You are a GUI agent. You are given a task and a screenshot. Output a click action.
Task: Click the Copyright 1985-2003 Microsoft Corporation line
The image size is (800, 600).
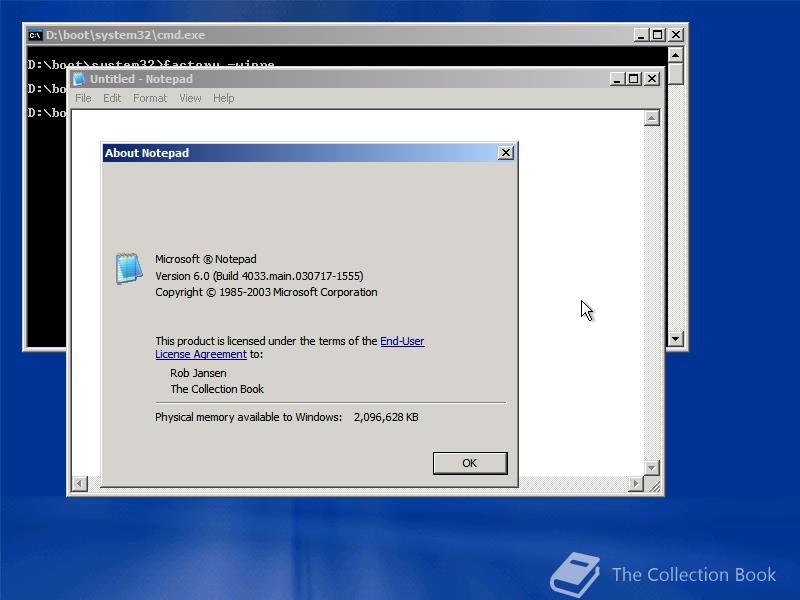click(266, 292)
